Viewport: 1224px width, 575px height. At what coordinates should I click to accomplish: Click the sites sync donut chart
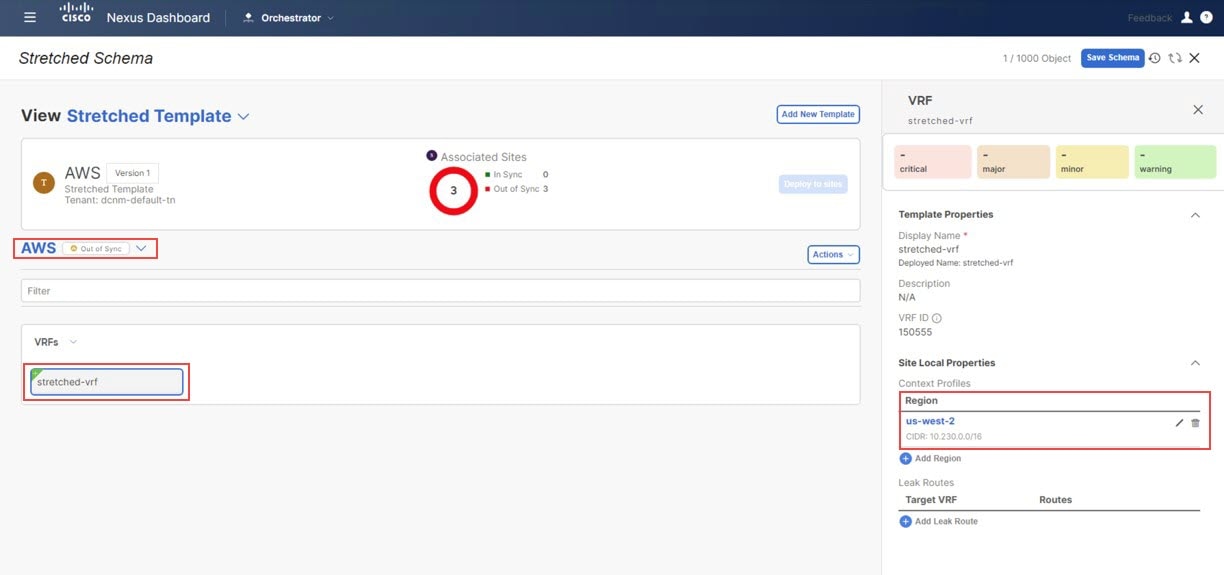(x=453, y=190)
